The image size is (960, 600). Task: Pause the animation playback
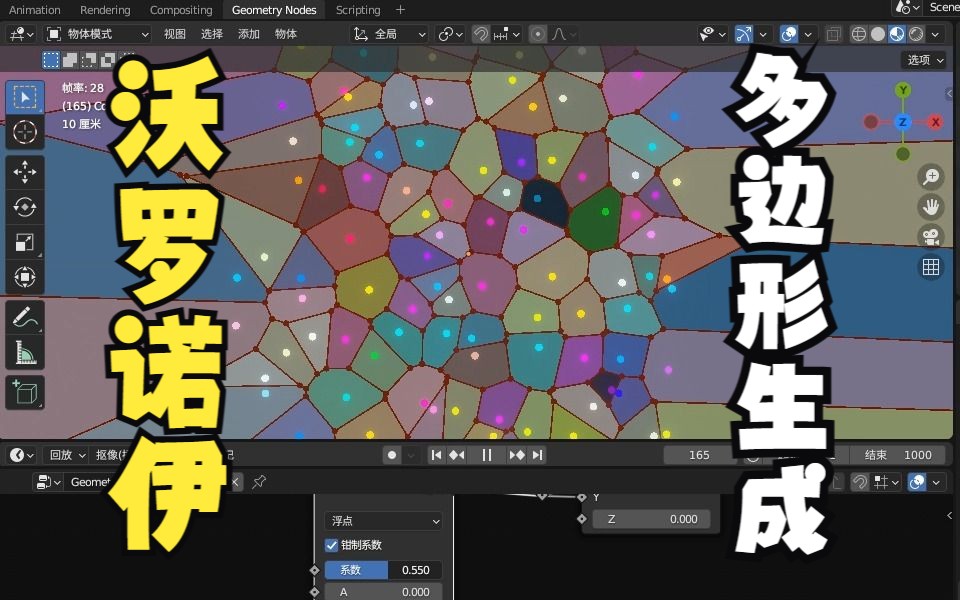click(487, 455)
